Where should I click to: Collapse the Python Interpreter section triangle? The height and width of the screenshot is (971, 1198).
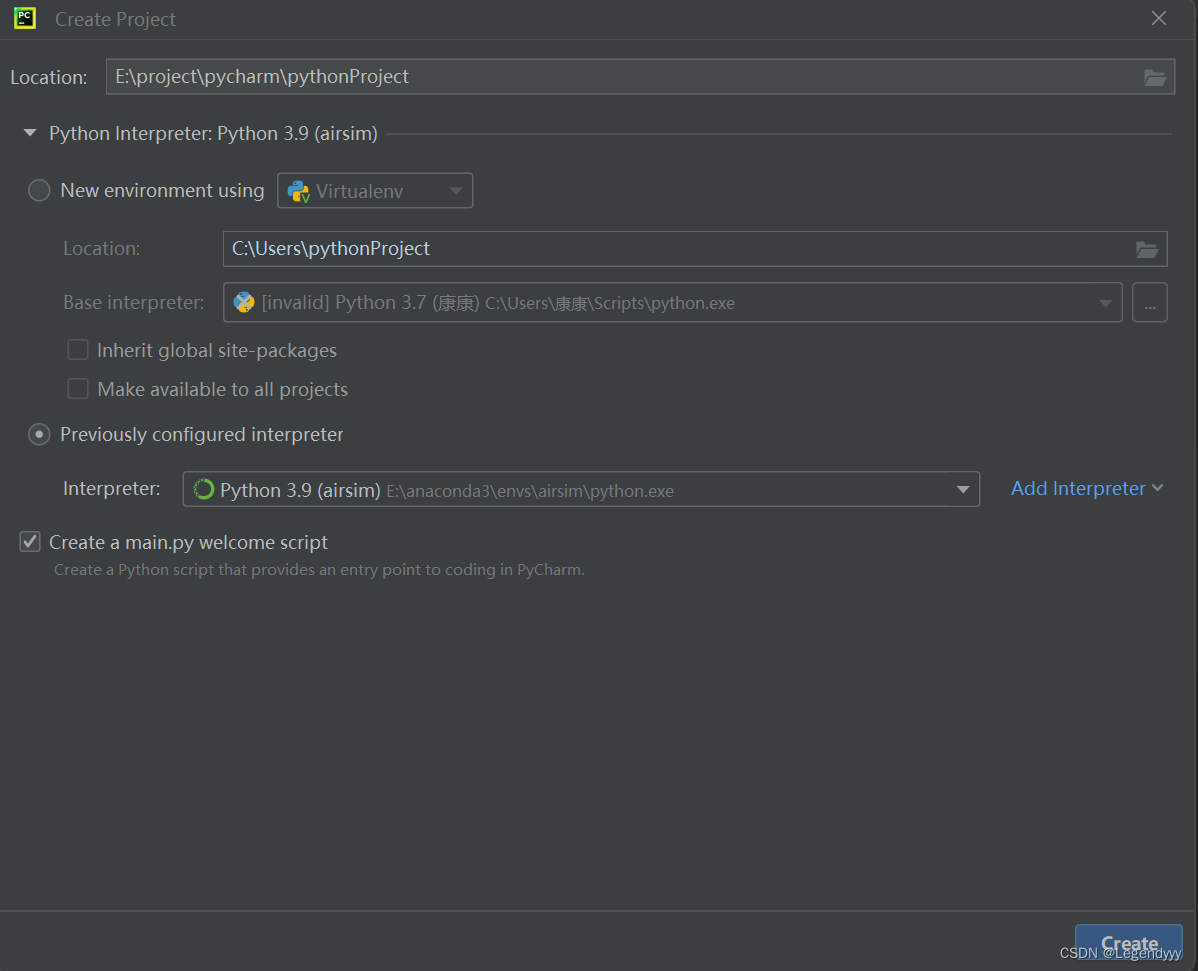(x=30, y=133)
